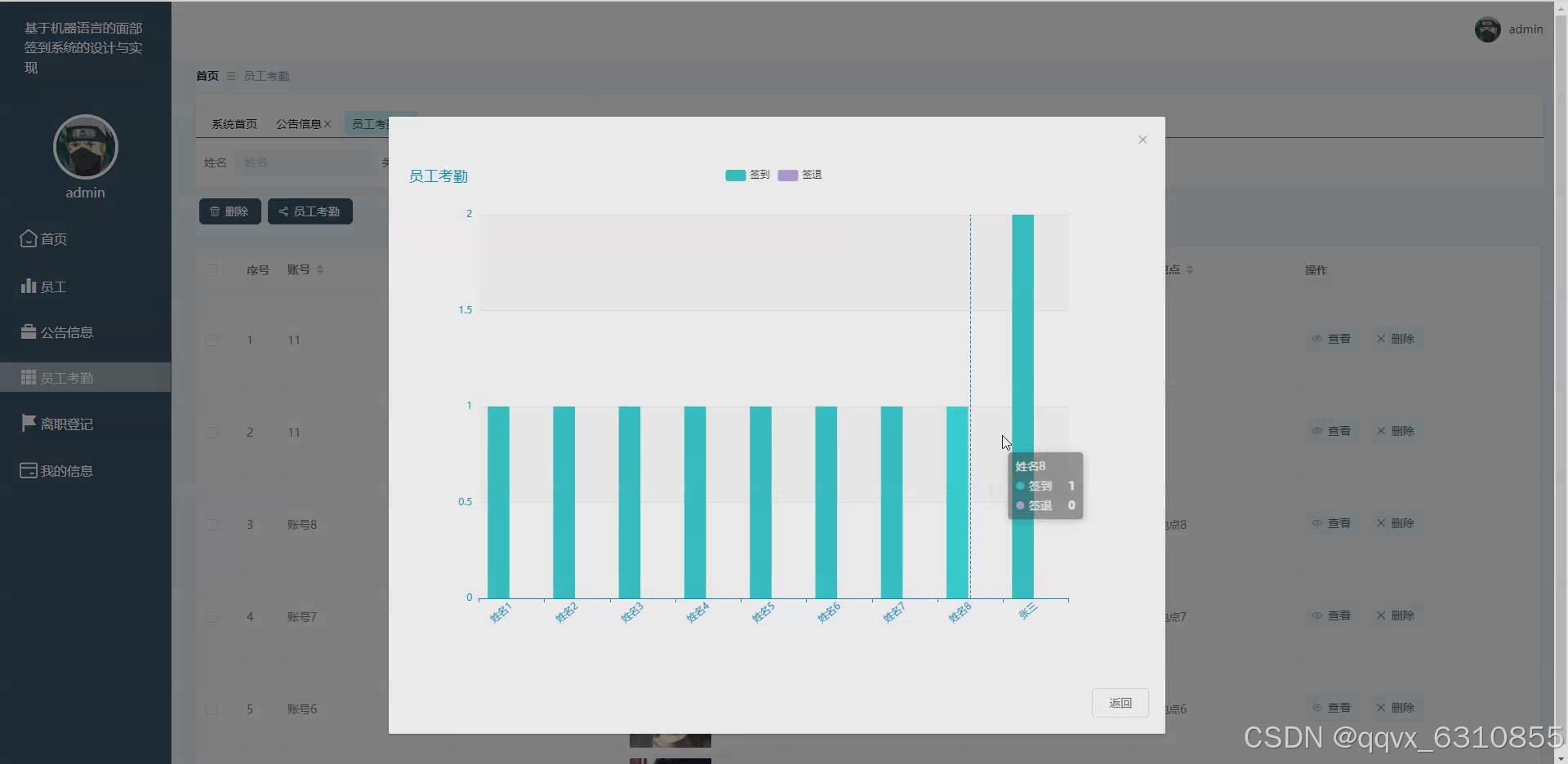Click grid icon beside 员工考勤 sidebar item
Image resolution: width=1568 pixels, height=764 pixels.
(29, 377)
